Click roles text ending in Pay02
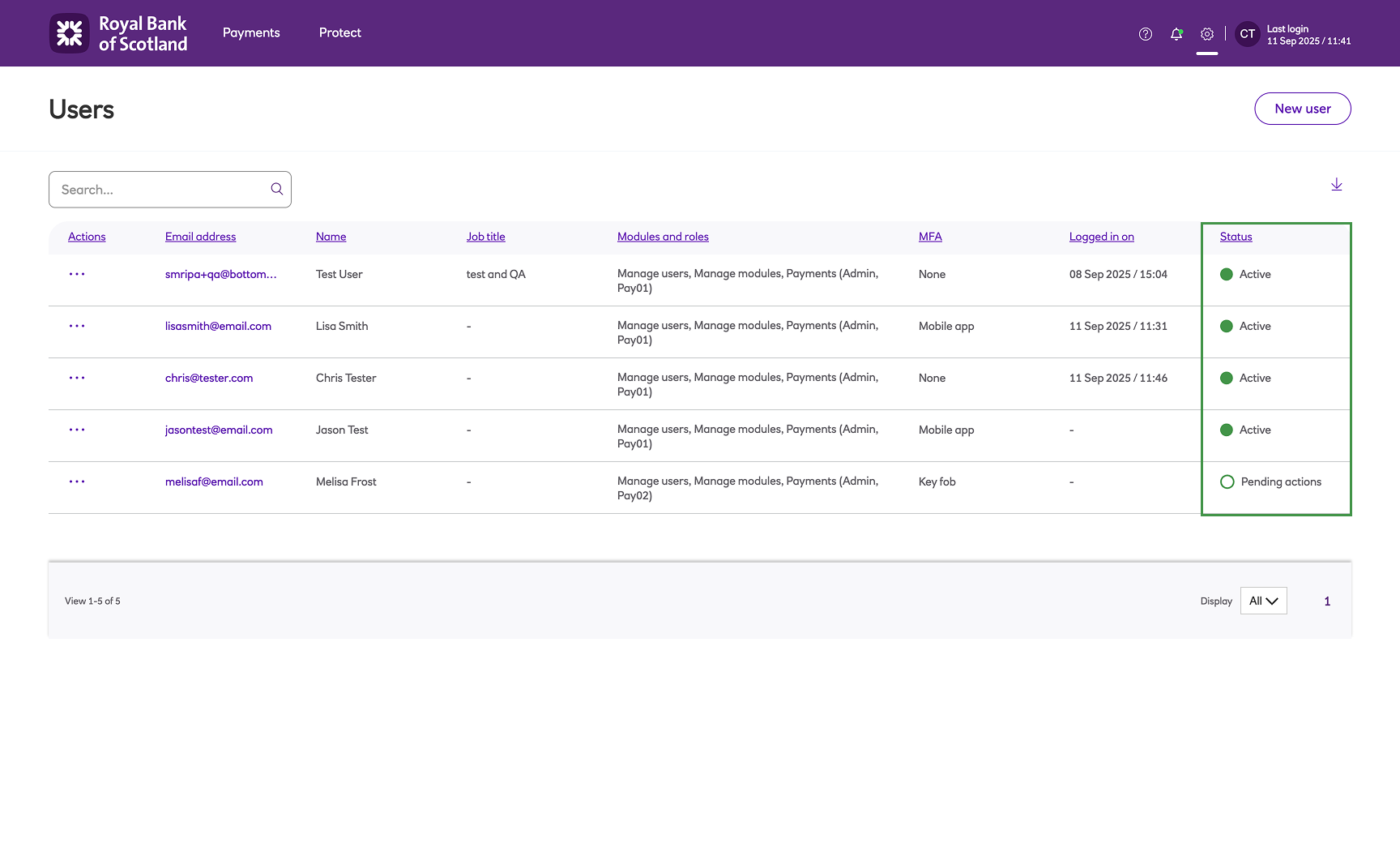This screenshot has height=843, width=1400. pyautogui.click(x=748, y=488)
